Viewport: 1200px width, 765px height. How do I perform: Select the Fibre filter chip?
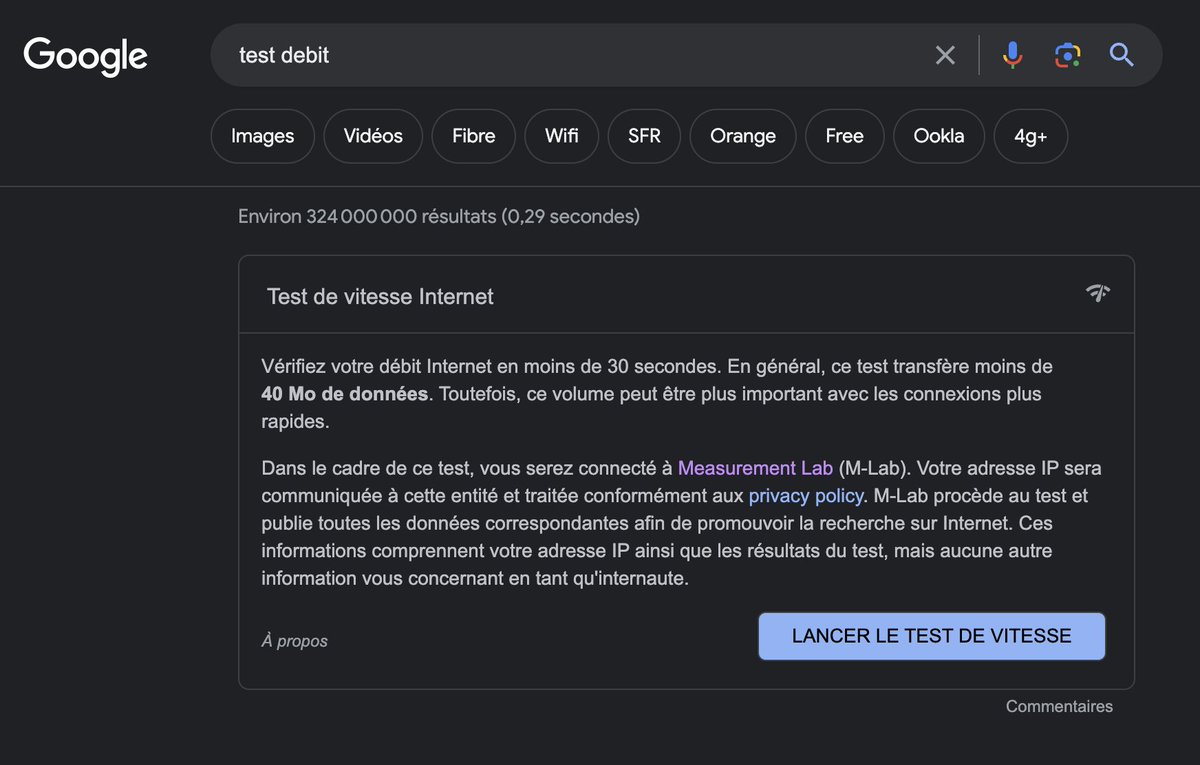click(x=474, y=136)
